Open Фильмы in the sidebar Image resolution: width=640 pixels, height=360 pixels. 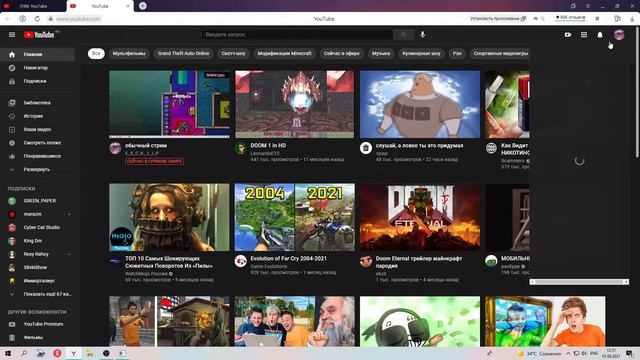point(38,338)
